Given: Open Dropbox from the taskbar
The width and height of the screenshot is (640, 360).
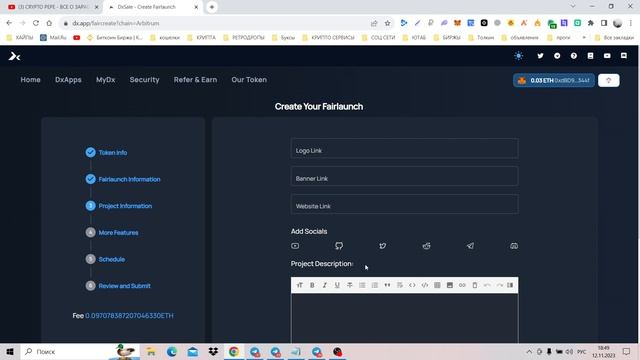Looking at the screenshot, I should click(213, 351).
